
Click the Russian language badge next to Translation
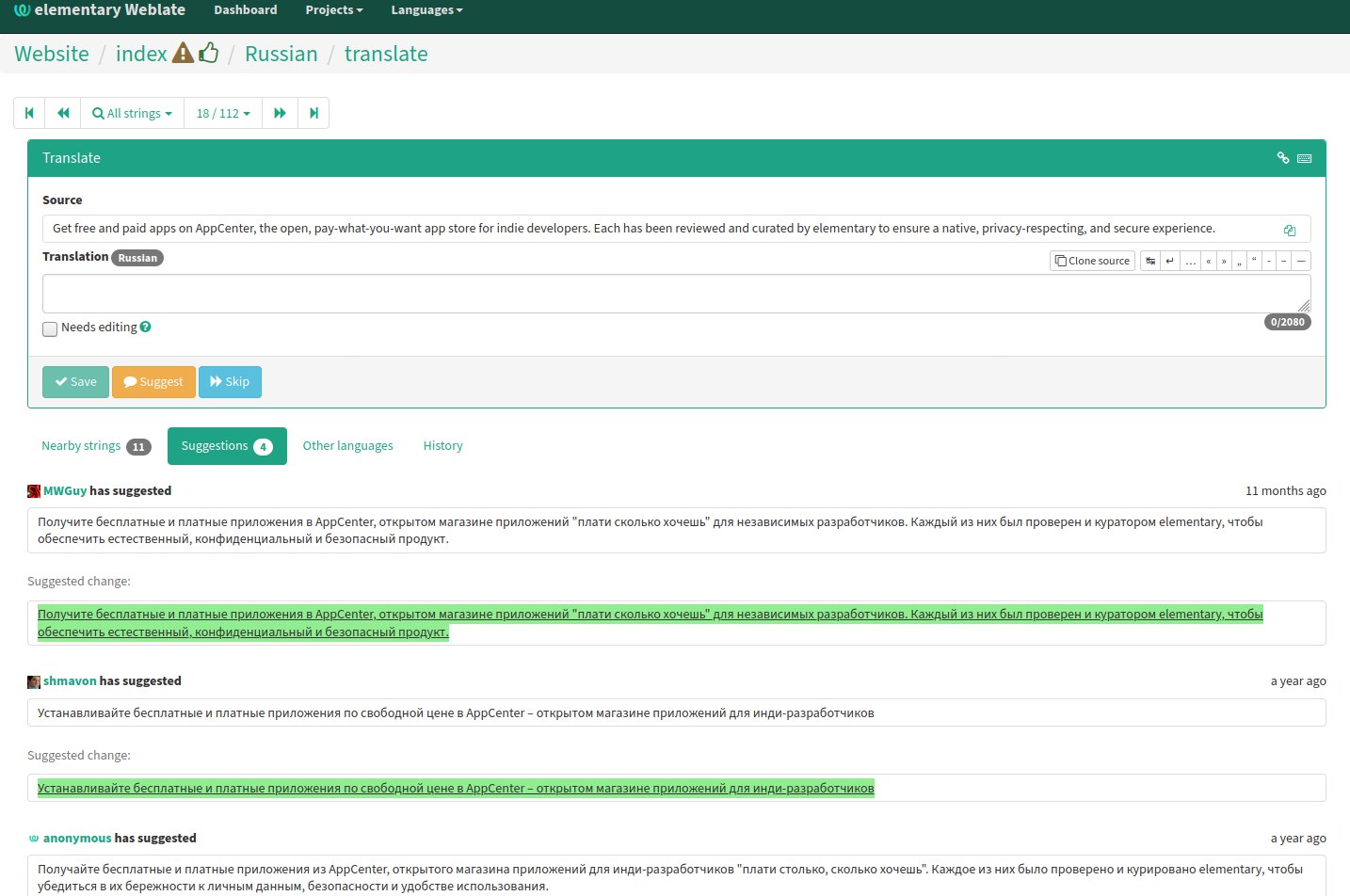point(137,258)
